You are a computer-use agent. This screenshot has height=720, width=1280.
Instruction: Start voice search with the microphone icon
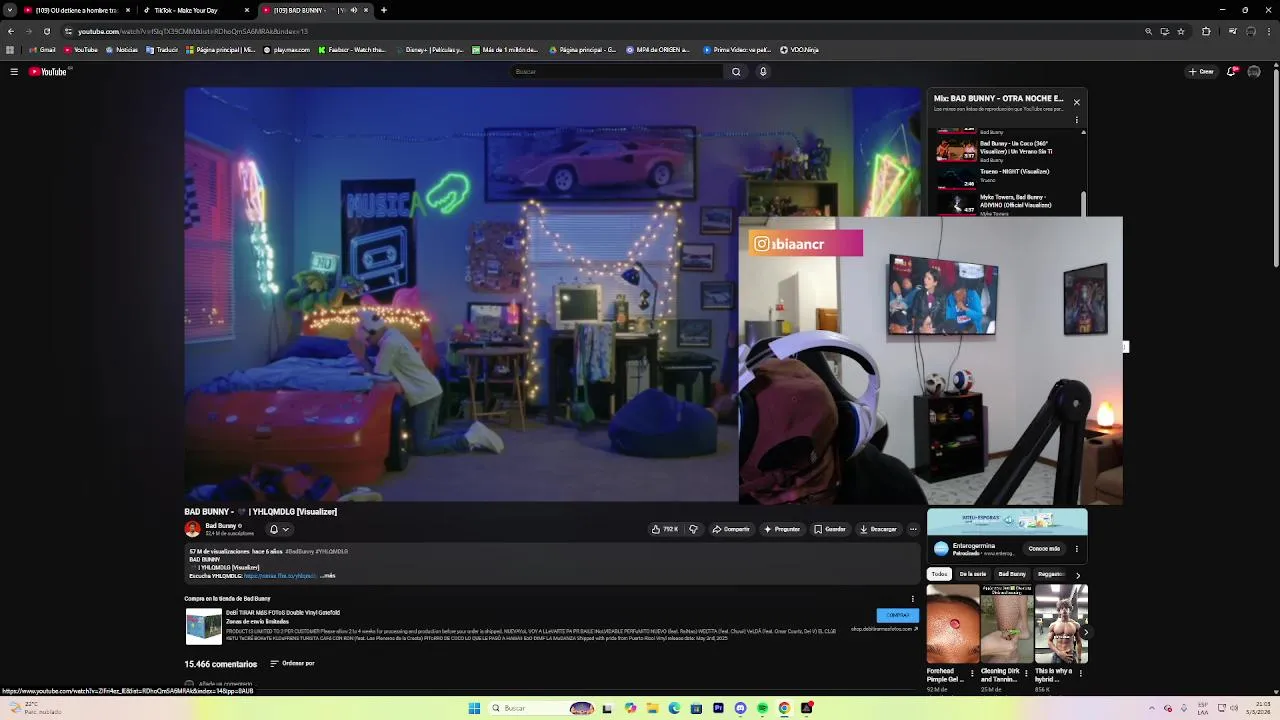click(763, 72)
